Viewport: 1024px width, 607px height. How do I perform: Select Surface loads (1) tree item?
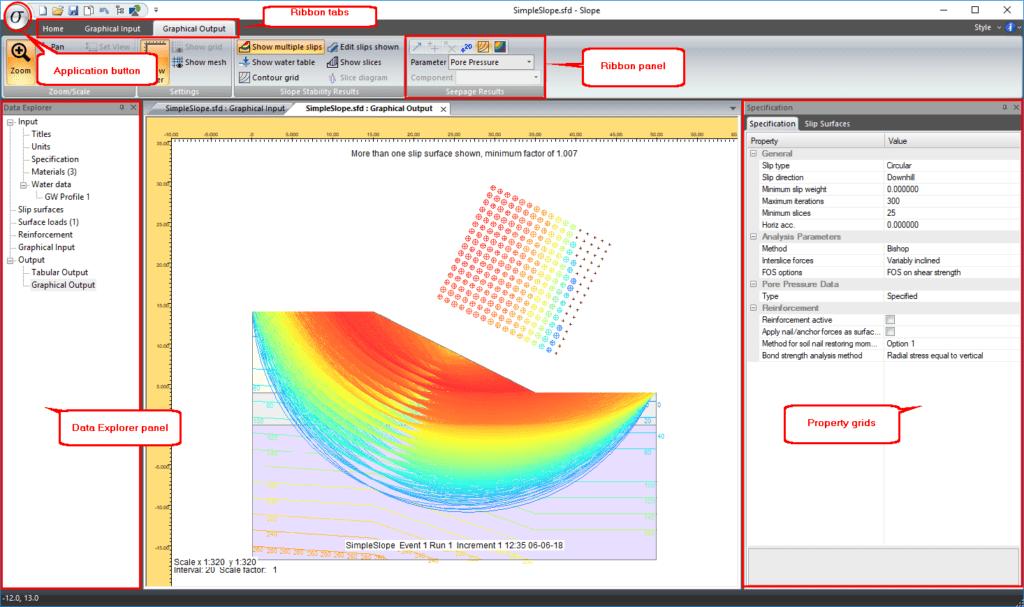click(x=48, y=222)
